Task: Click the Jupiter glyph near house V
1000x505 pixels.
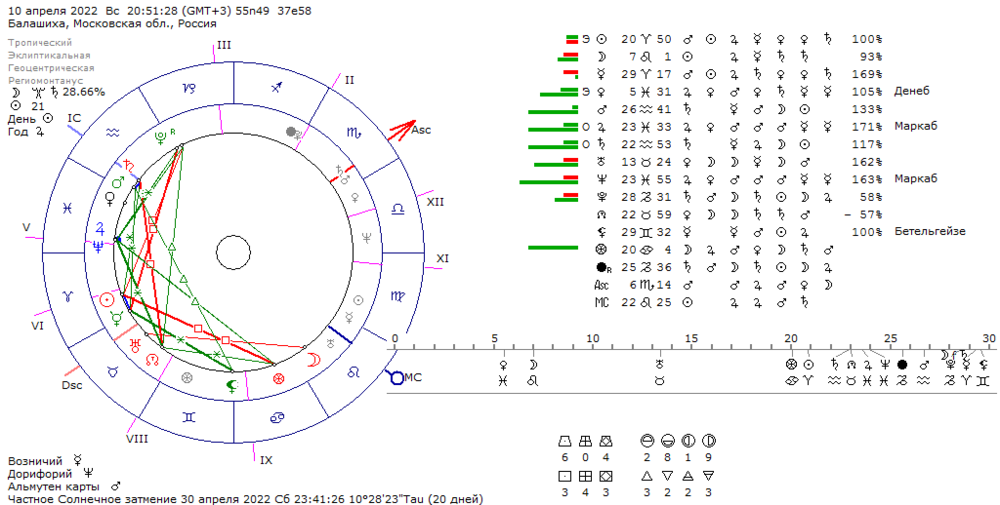Action: [99, 228]
